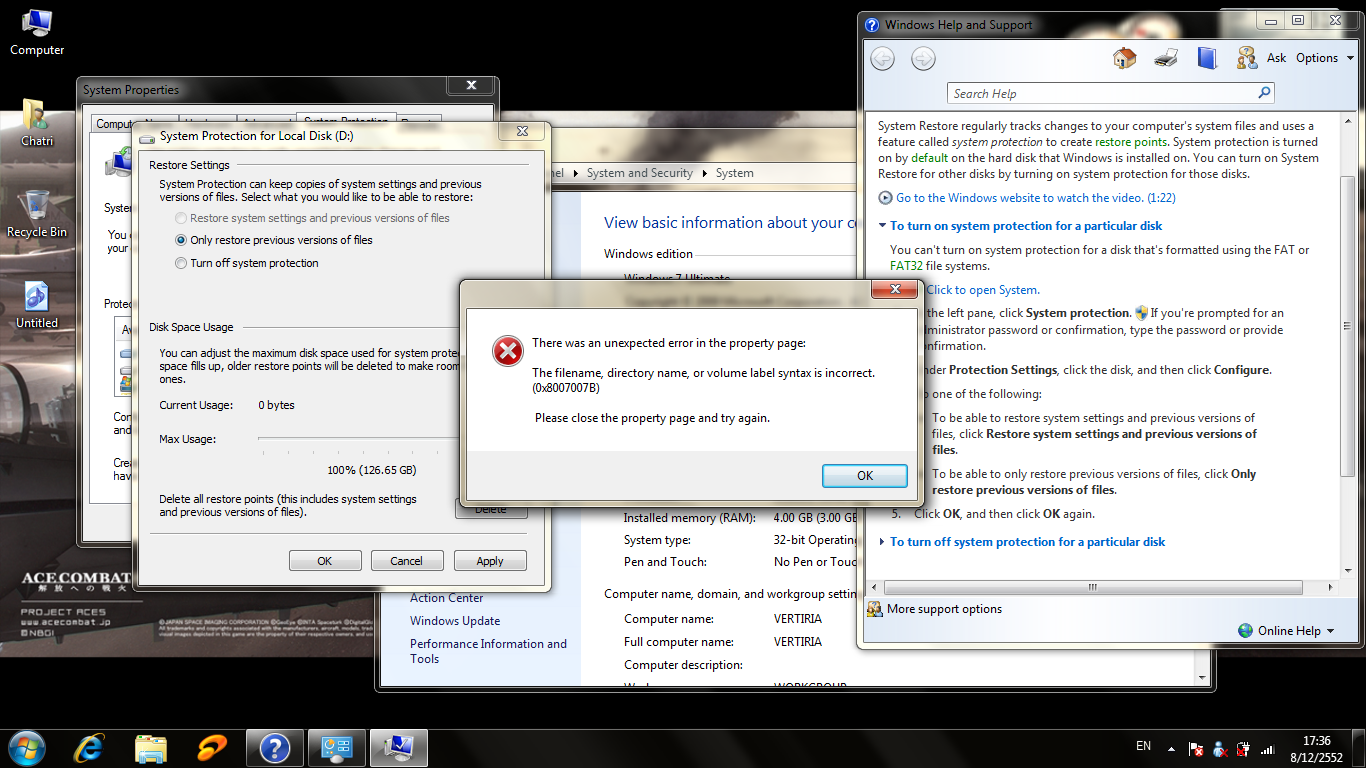This screenshot has height=768, width=1366.
Task: Collapse 'To turn on system protection' section
Action: (x=1020, y=226)
